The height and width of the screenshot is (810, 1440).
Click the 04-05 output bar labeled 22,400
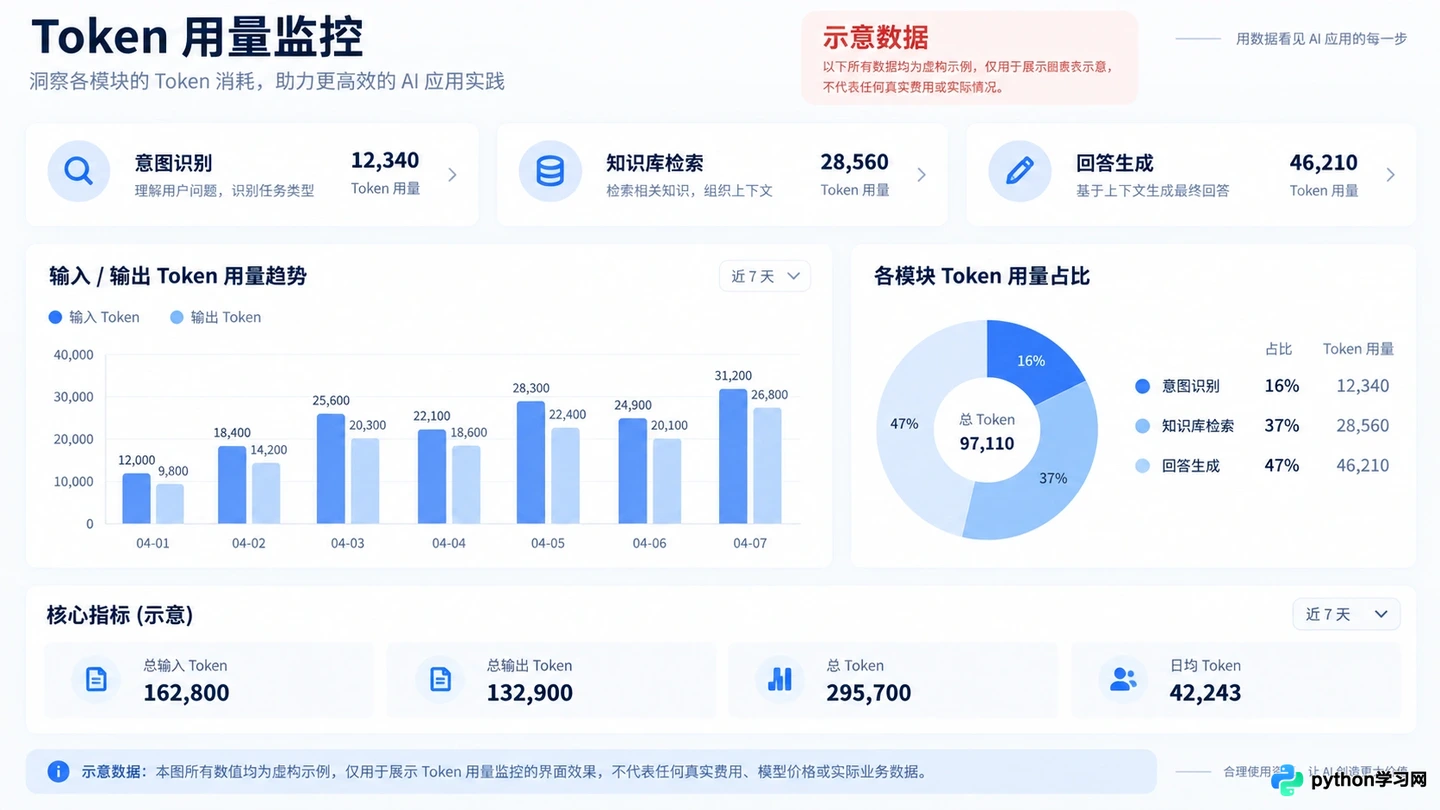566,476
